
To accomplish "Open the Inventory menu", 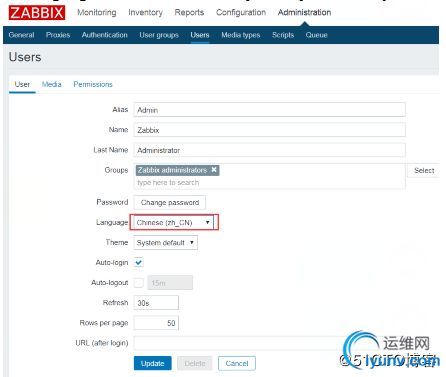I will pos(145,13).
